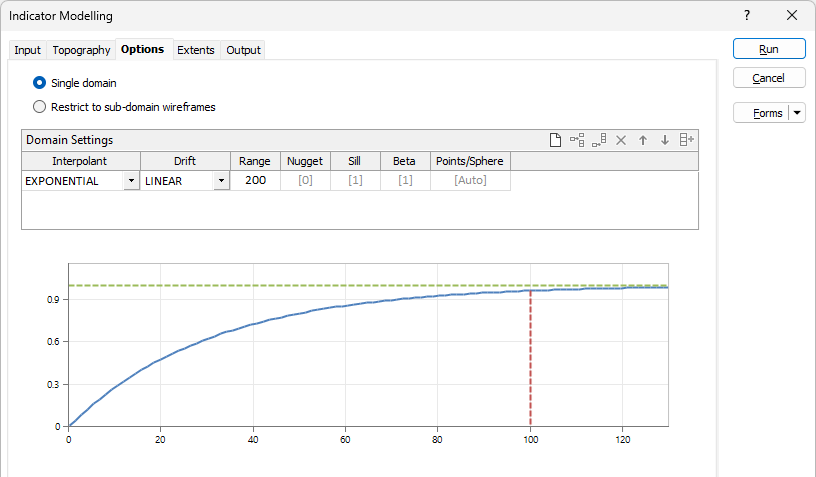Image resolution: width=816 pixels, height=477 pixels.
Task: Select Restrict to sub-domain wireframes option
Action: pyautogui.click(x=40, y=106)
